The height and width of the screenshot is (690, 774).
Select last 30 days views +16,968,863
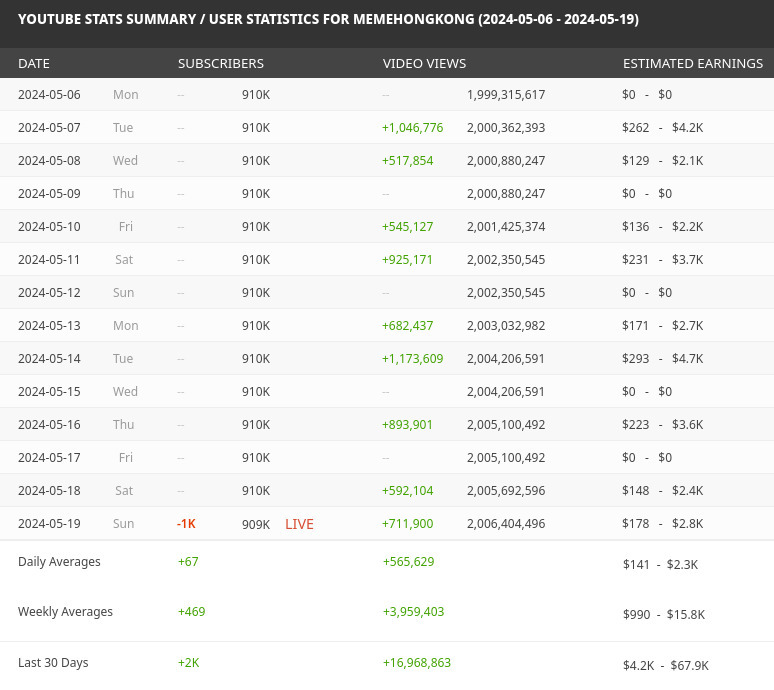pyautogui.click(x=417, y=663)
